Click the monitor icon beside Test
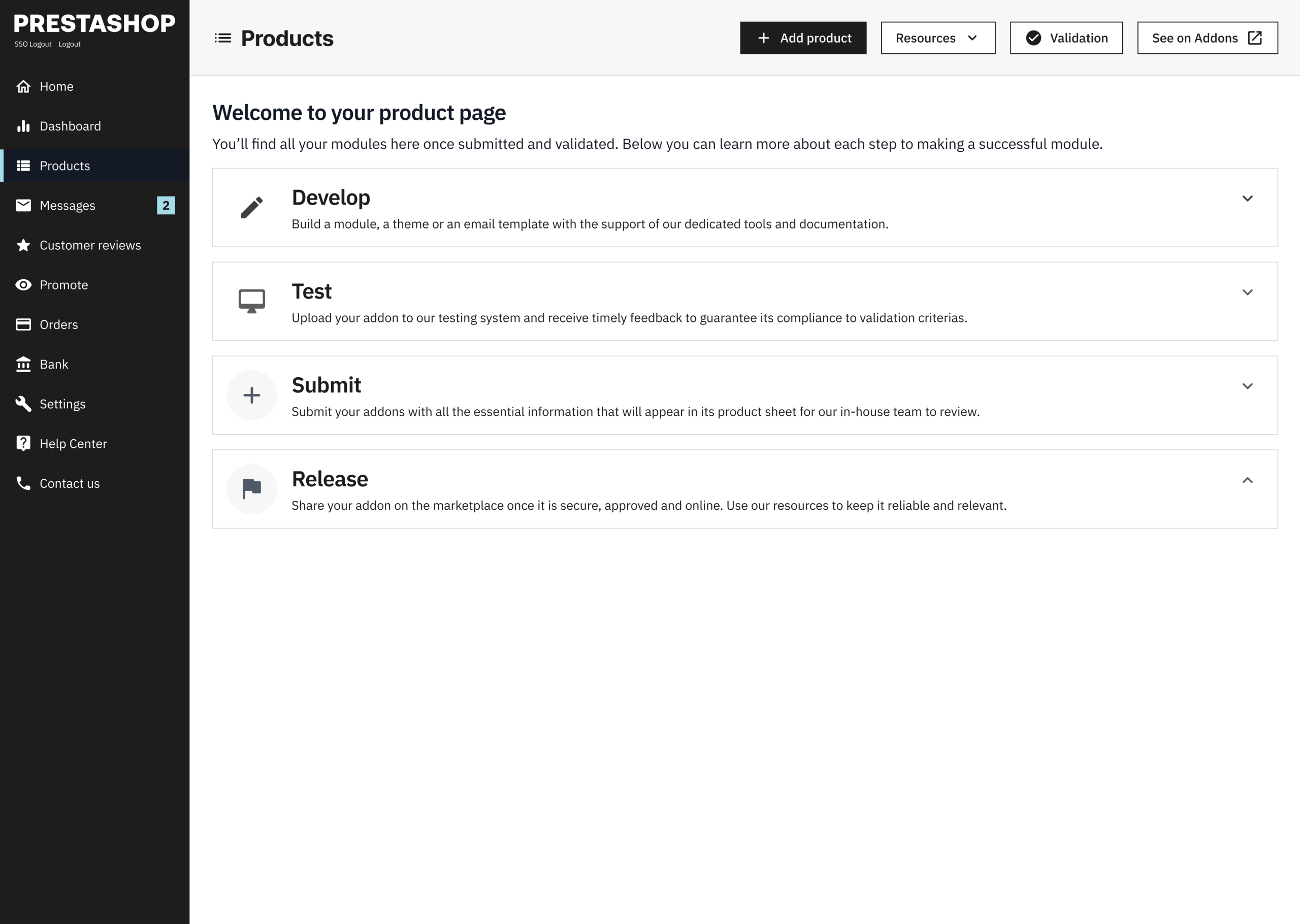 [x=251, y=301]
